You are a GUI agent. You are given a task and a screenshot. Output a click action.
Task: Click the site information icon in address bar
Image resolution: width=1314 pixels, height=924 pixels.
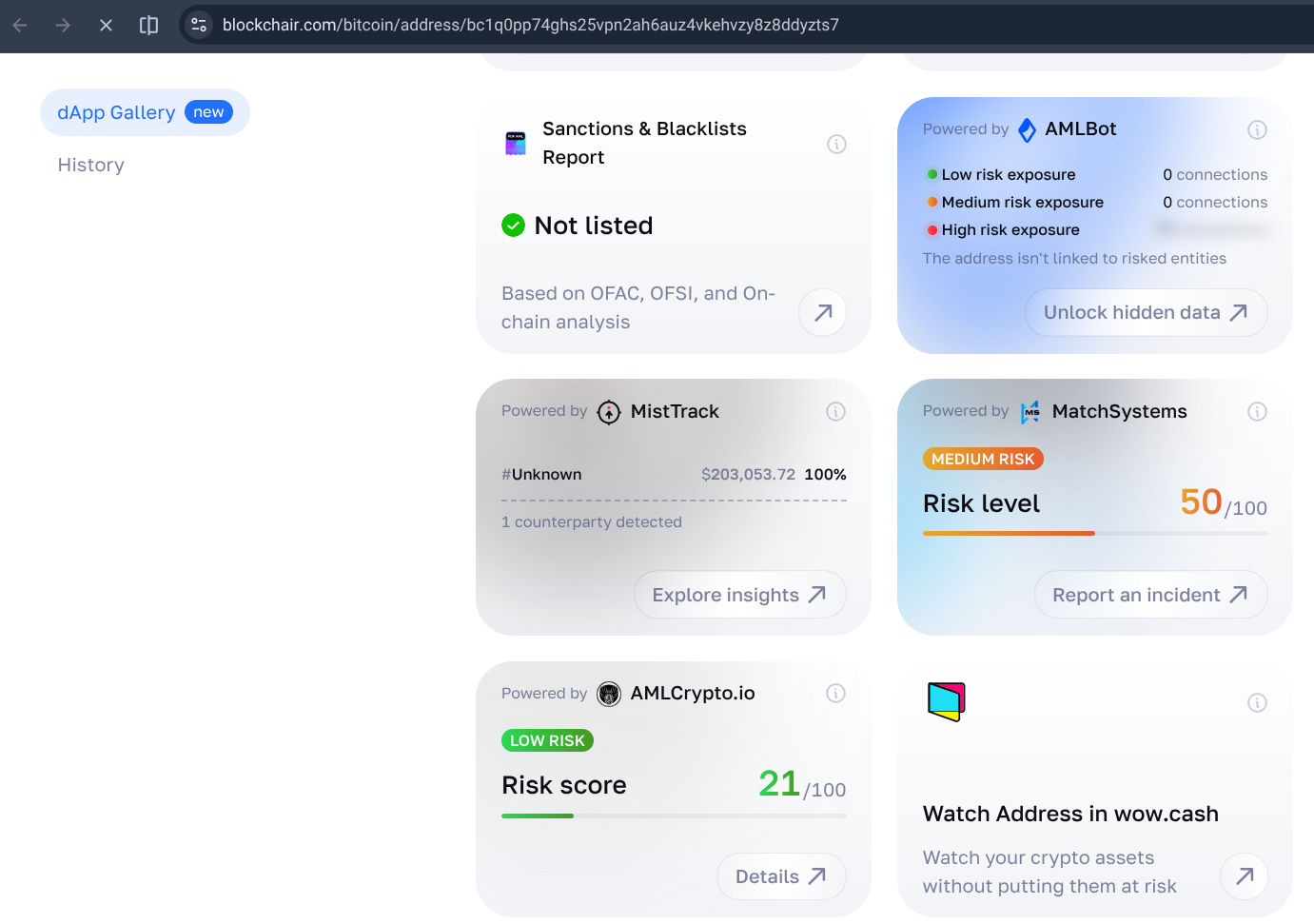(199, 25)
